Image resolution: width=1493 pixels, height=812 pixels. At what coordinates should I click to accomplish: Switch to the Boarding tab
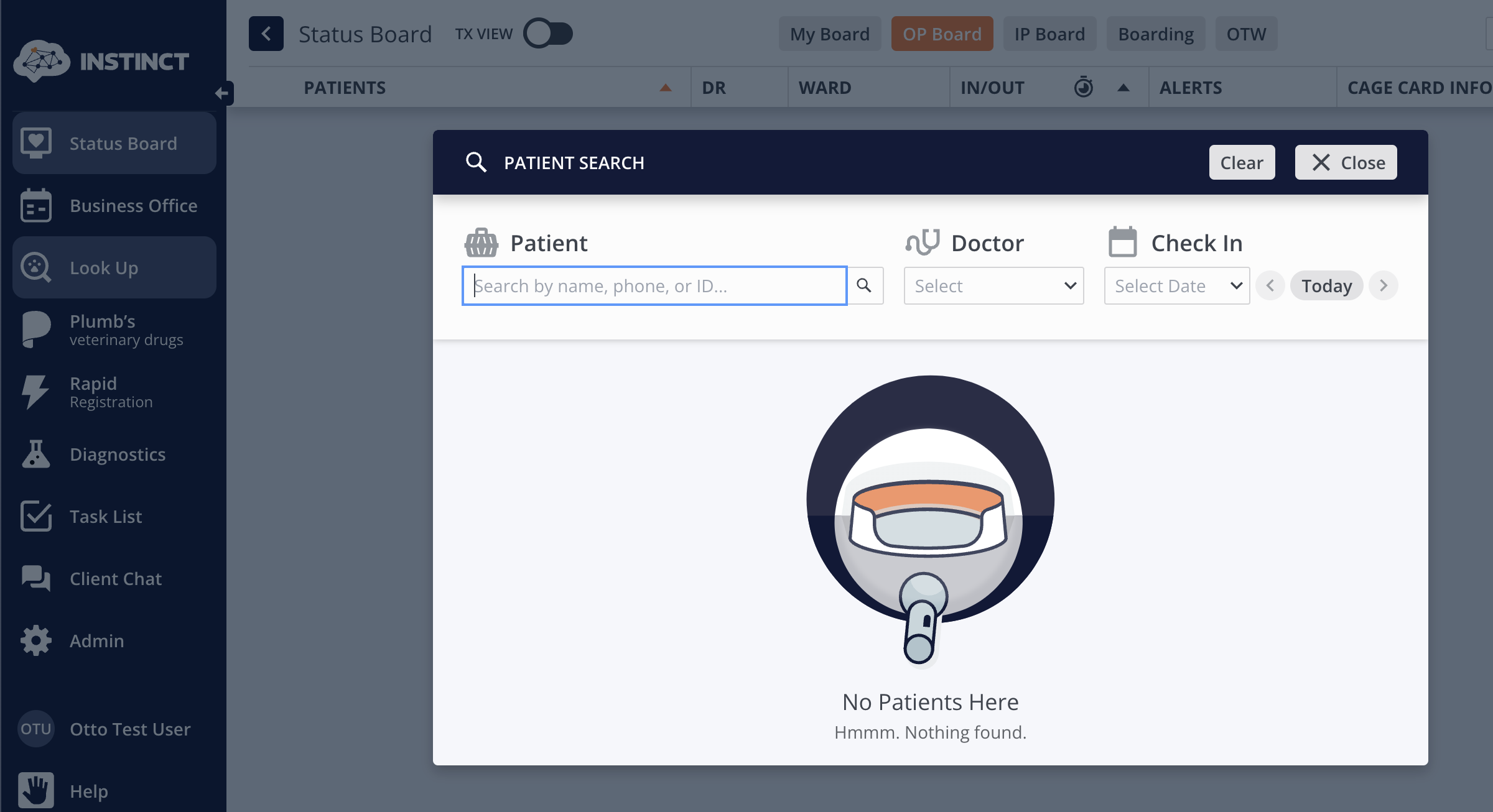[1155, 34]
